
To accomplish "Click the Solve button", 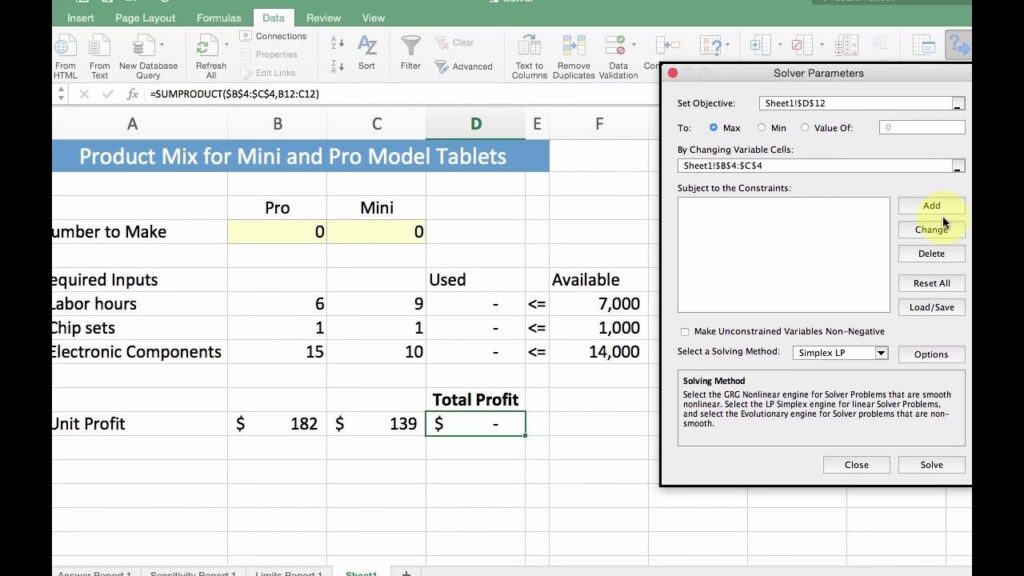I will click(931, 465).
